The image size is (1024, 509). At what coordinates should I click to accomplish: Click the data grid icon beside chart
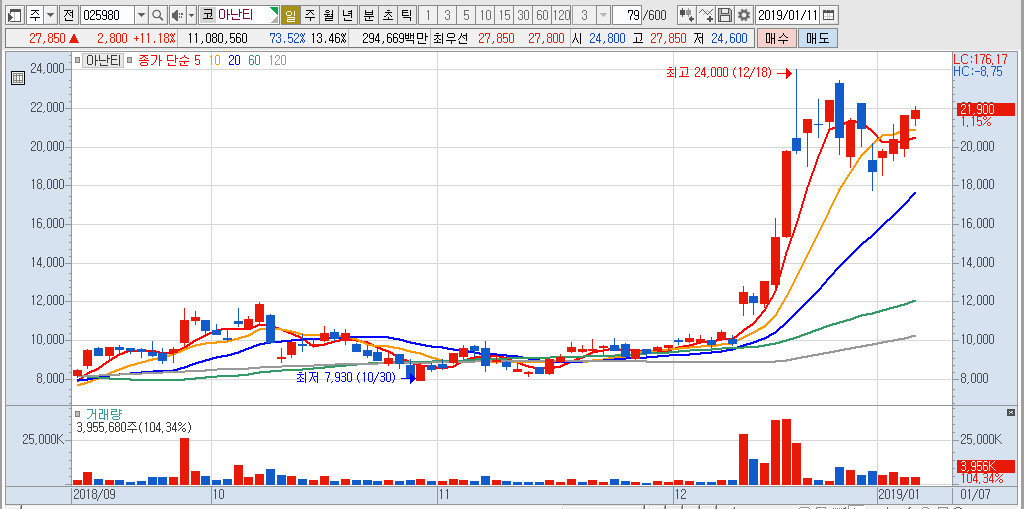coord(18,78)
